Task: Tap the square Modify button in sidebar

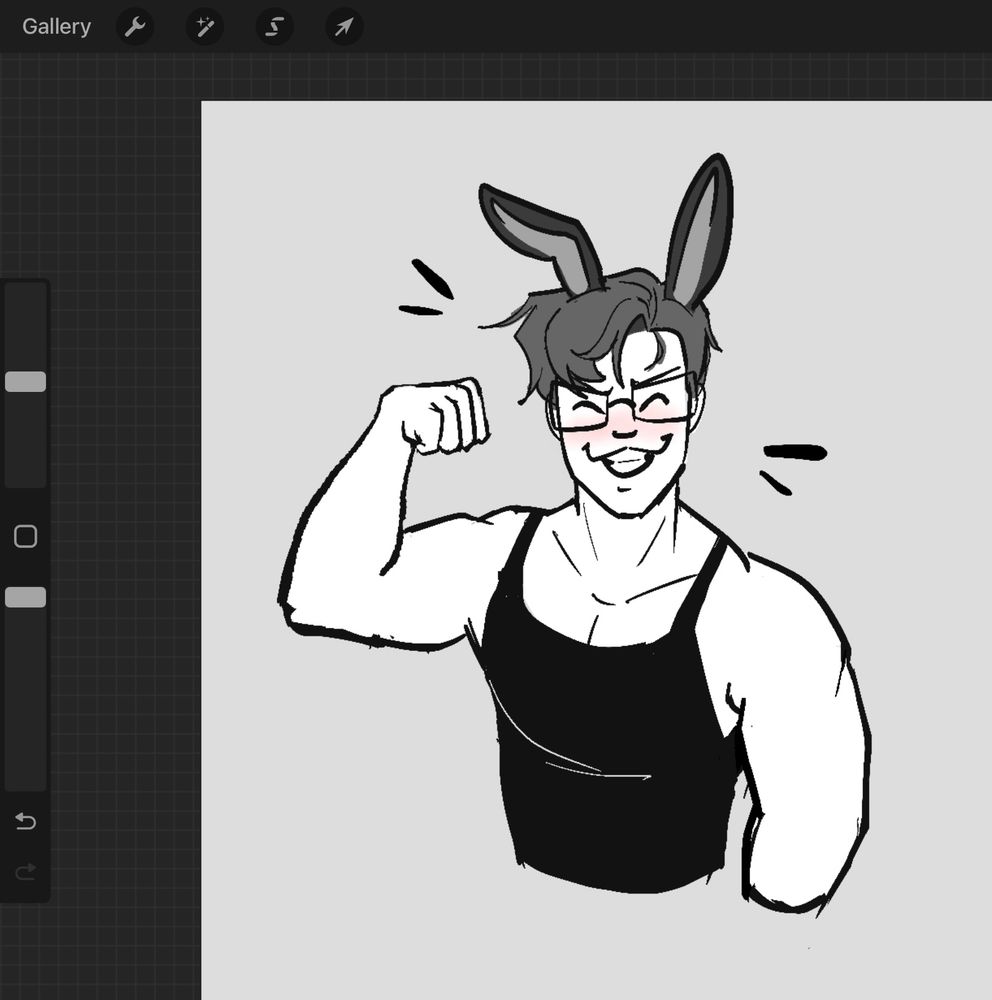Action: (x=26, y=537)
